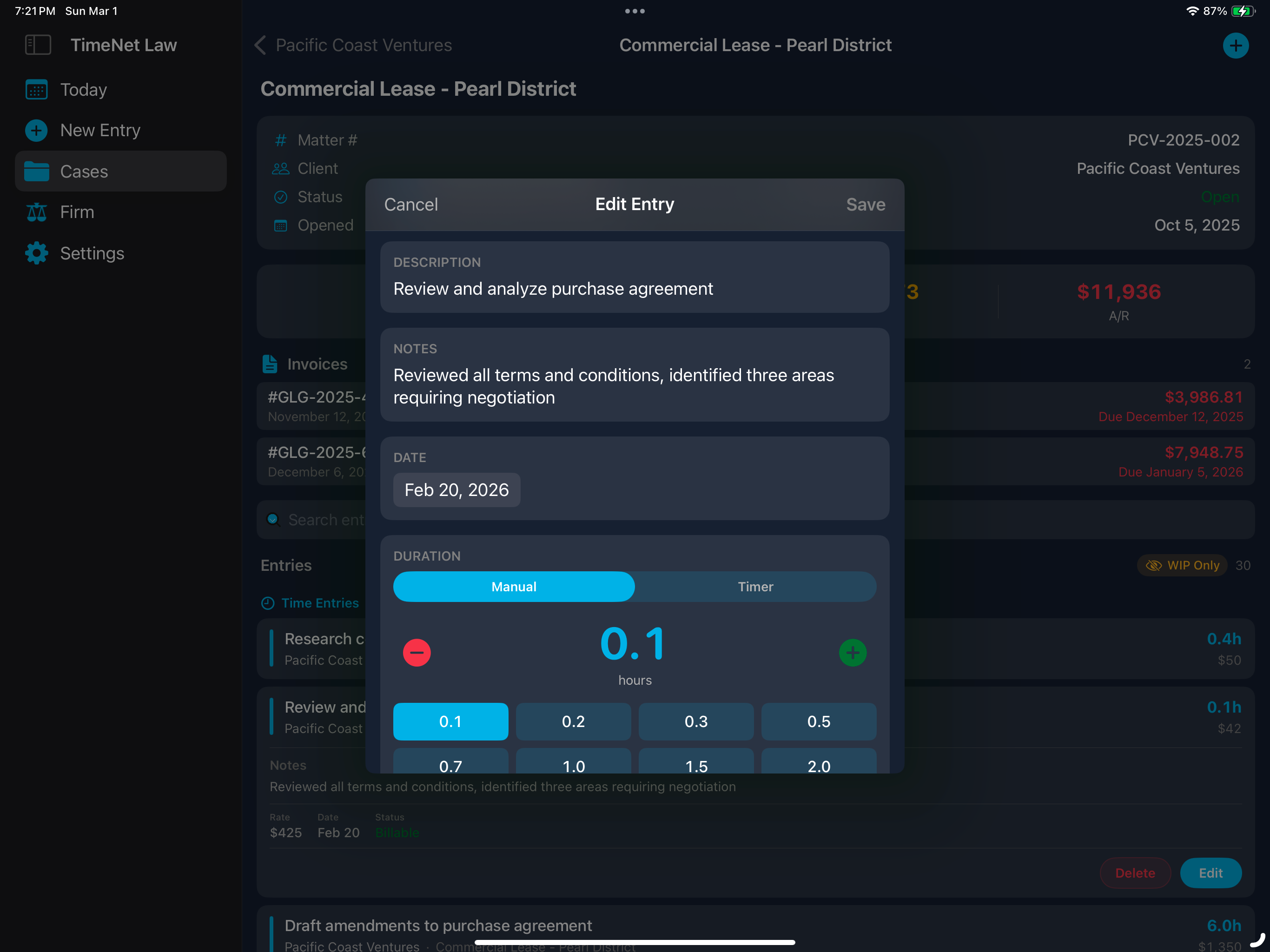Click the Cases folder icon
Image resolution: width=1270 pixels, height=952 pixels.
[x=37, y=171]
